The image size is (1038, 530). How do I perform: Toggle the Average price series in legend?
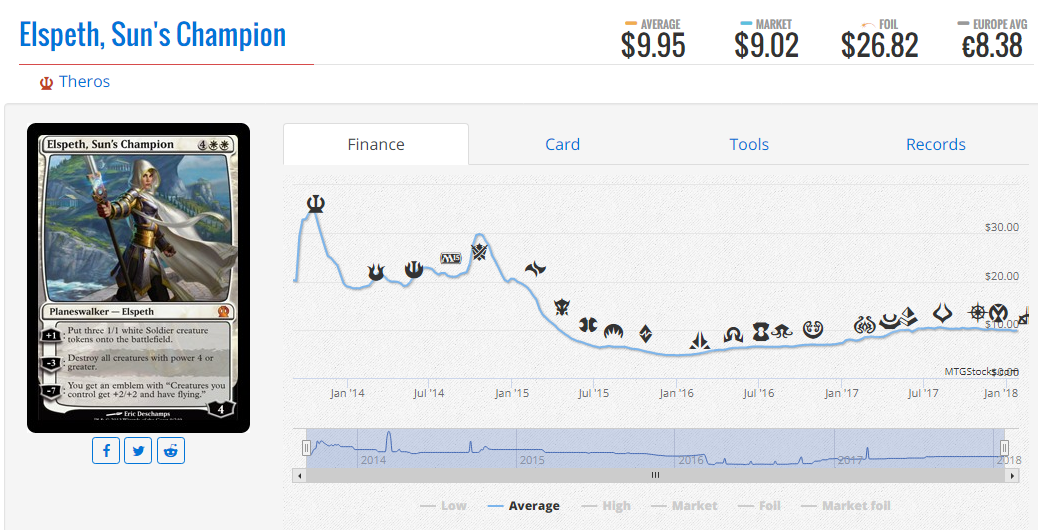[523, 506]
